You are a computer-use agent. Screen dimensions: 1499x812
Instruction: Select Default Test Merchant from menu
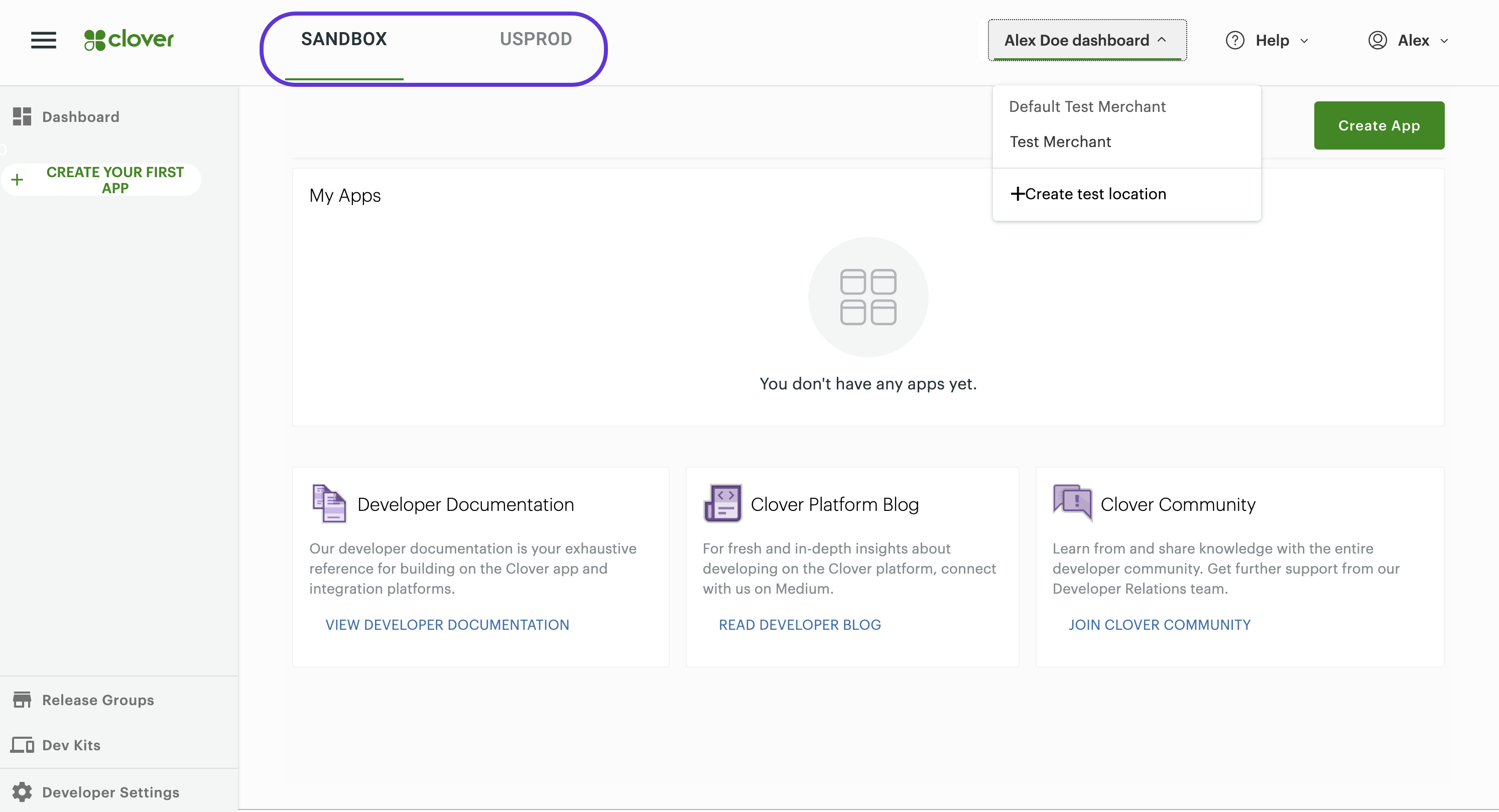click(x=1087, y=106)
